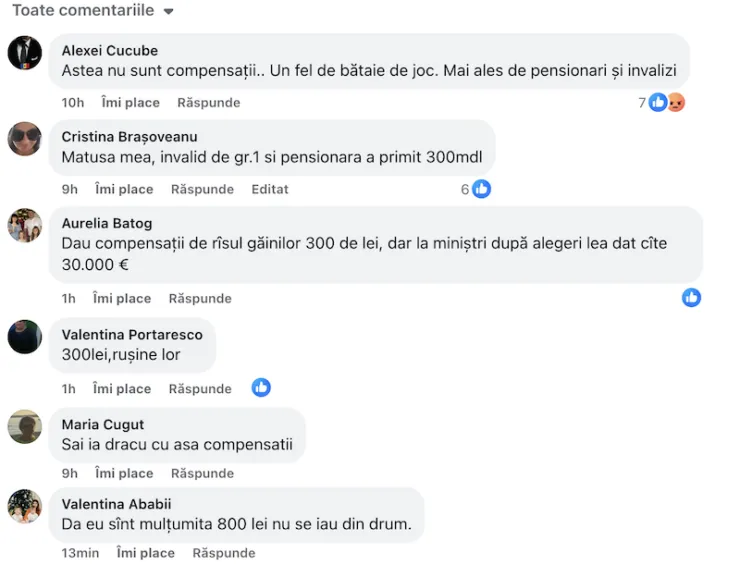This screenshot has width=740, height=565.
Task: Open Aurelia Batog's profile avatar
Action: (25, 225)
